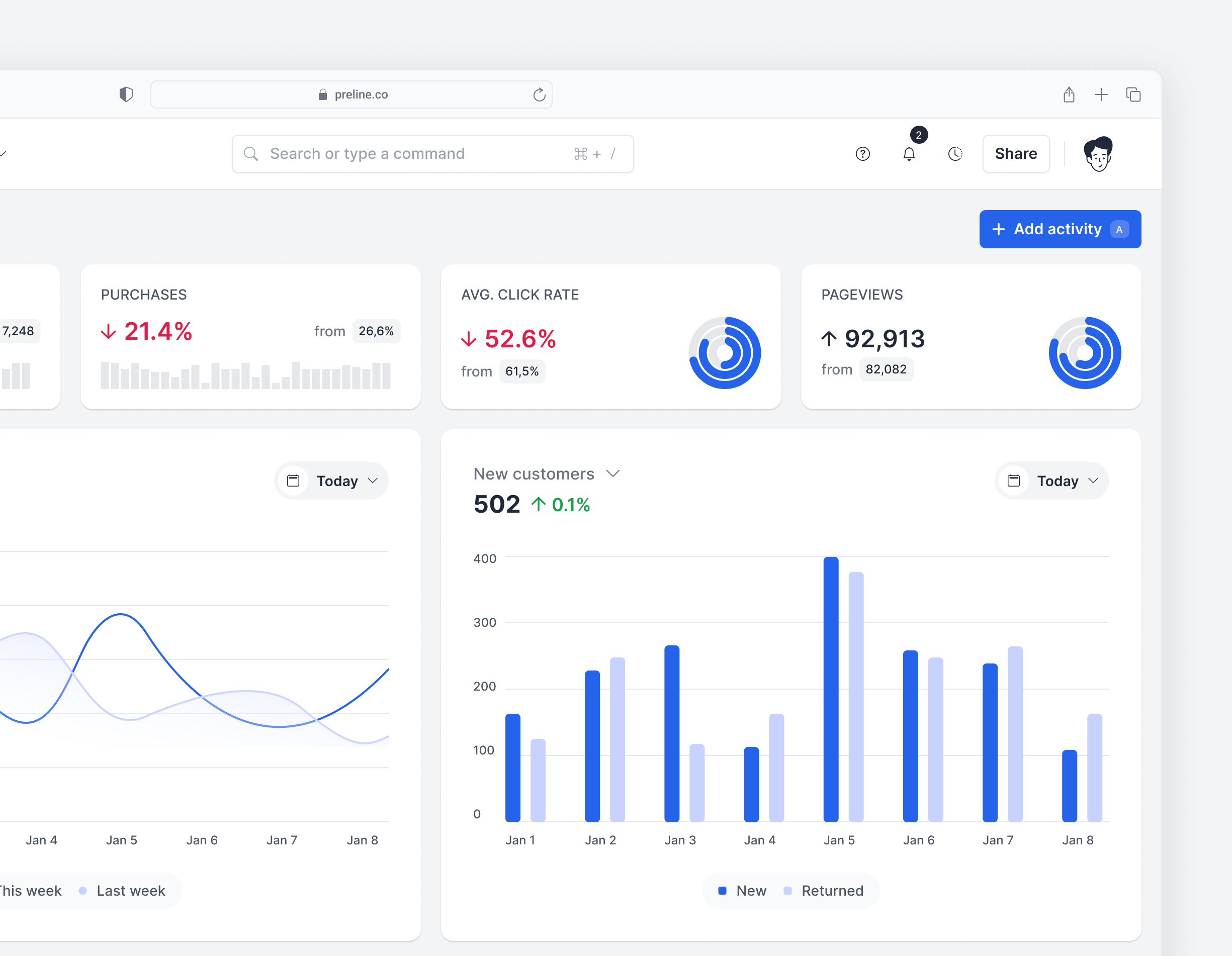Click the Add activity button
Viewport: 1232px width, 956px height.
(x=1060, y=229)
